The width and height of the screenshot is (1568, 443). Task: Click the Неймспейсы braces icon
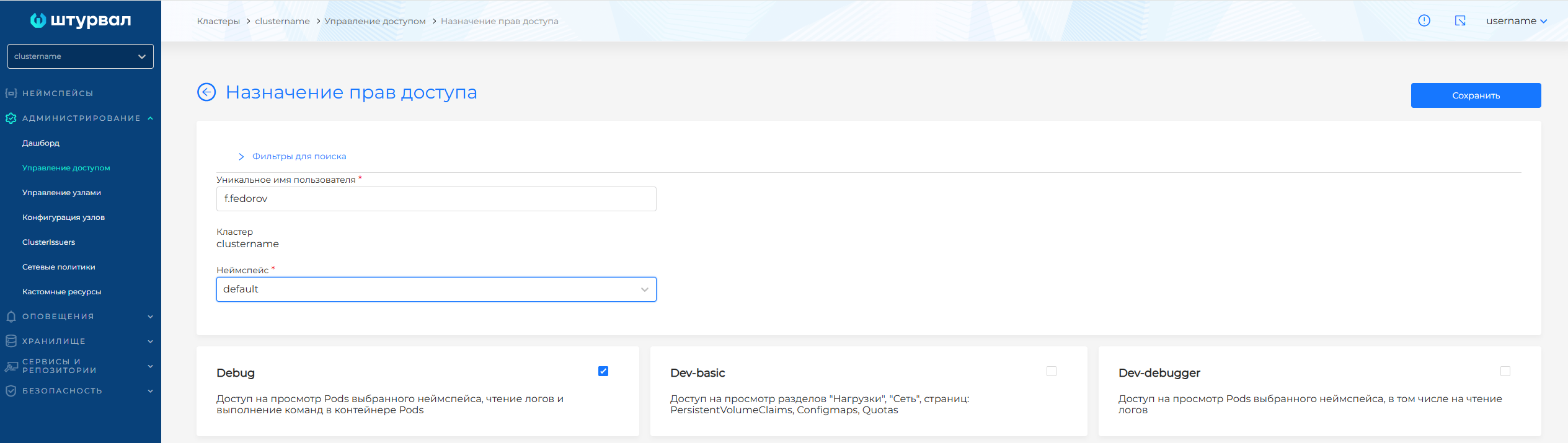(11, 93)
